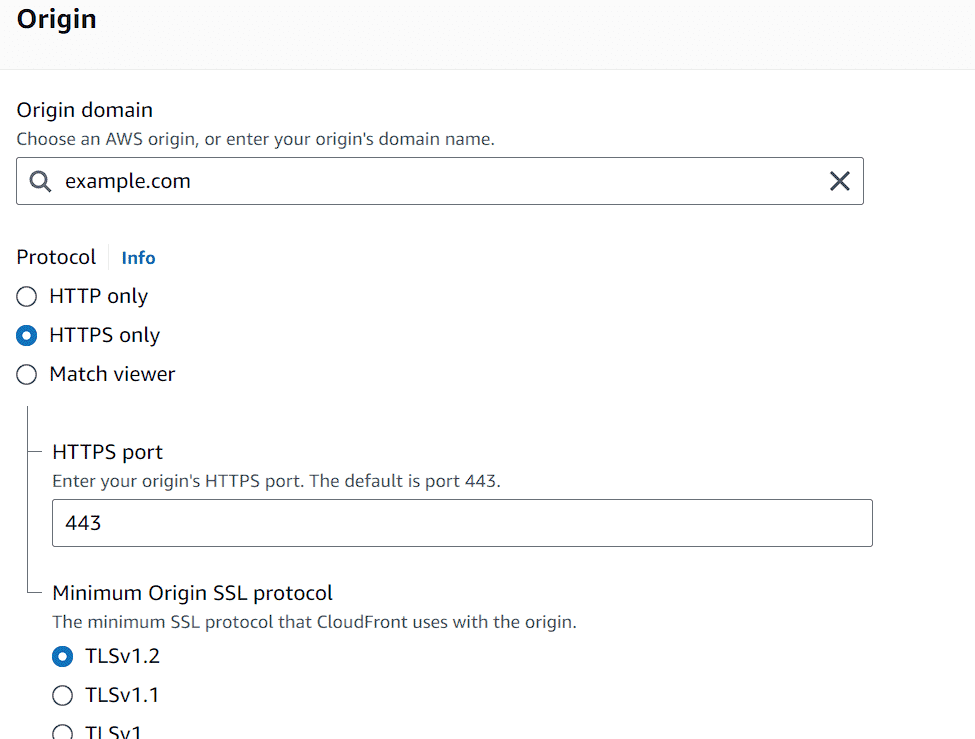Open the Info link next to Protocol
The image size is (975, 739).
(138, 257)
